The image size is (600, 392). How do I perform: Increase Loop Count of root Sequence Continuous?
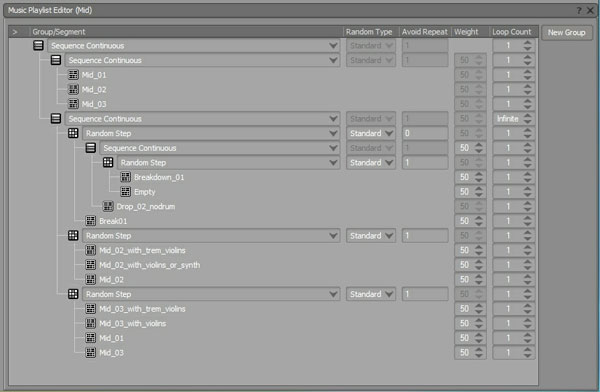point(528,42)
